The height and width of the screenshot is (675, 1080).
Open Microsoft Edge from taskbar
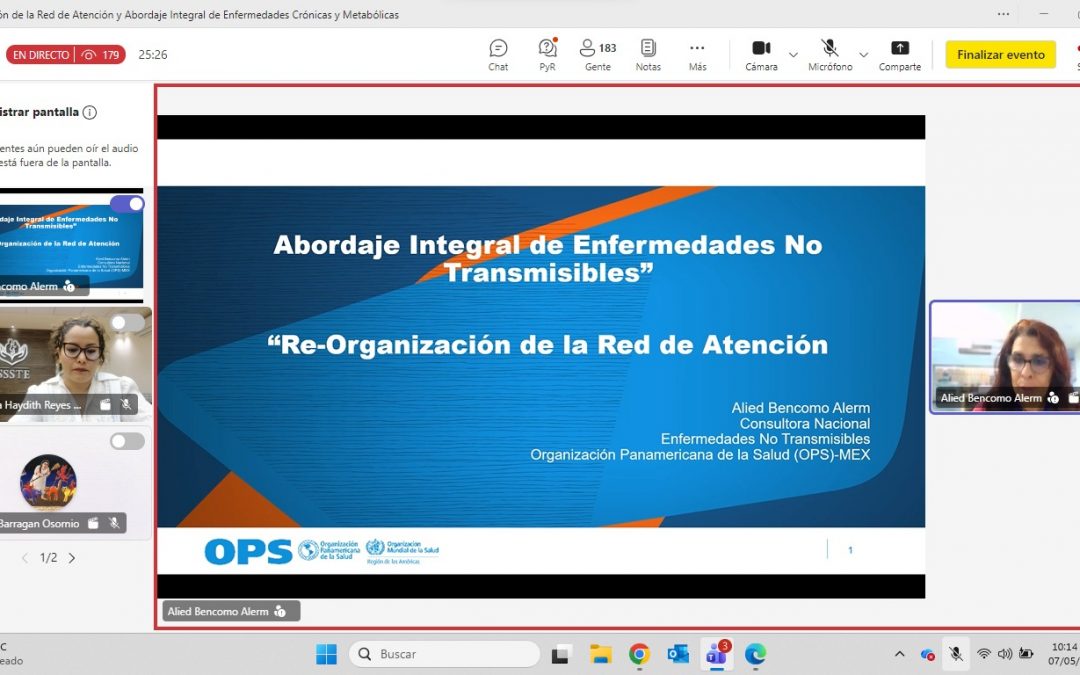756,654
